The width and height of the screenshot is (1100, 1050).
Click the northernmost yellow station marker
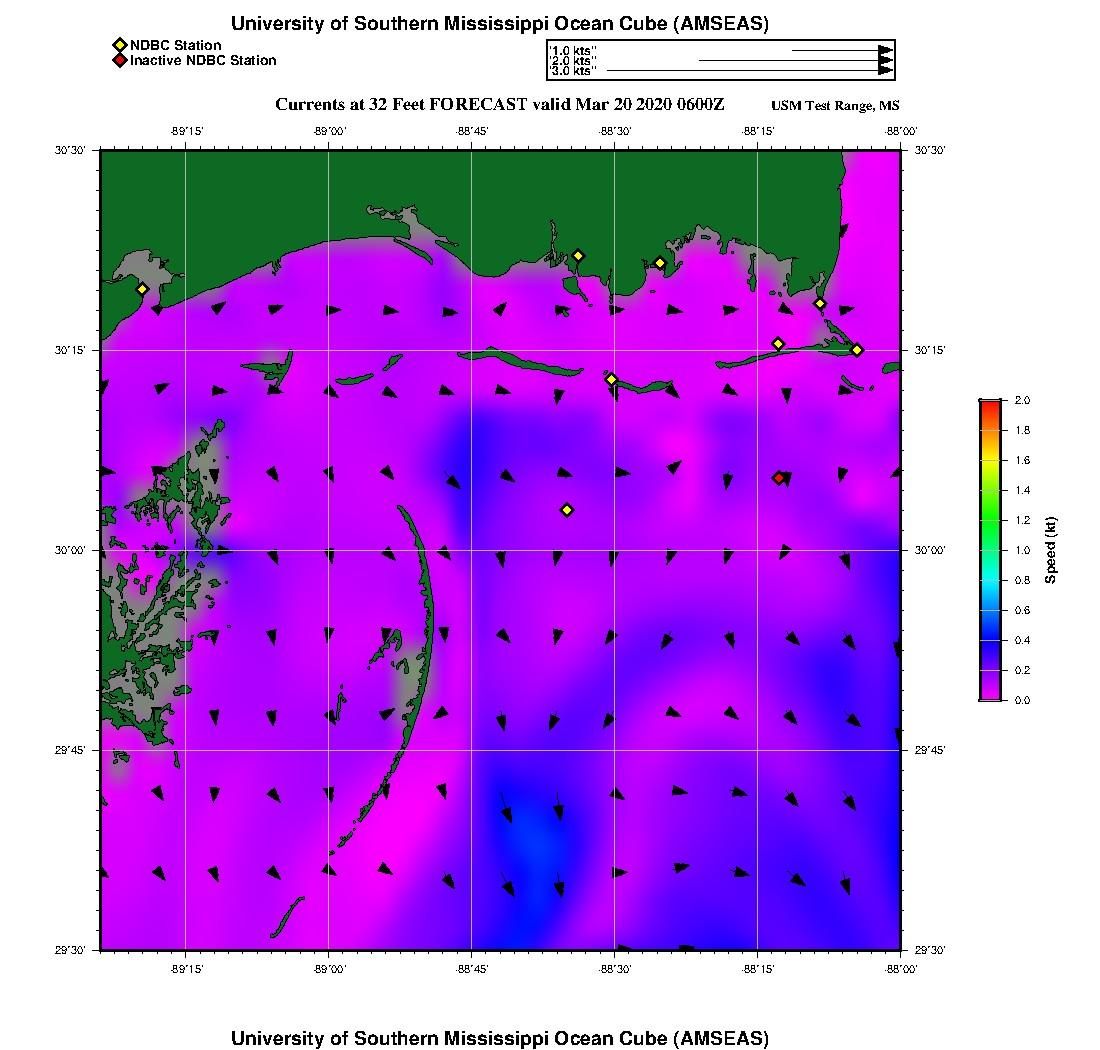pos(578,255)
